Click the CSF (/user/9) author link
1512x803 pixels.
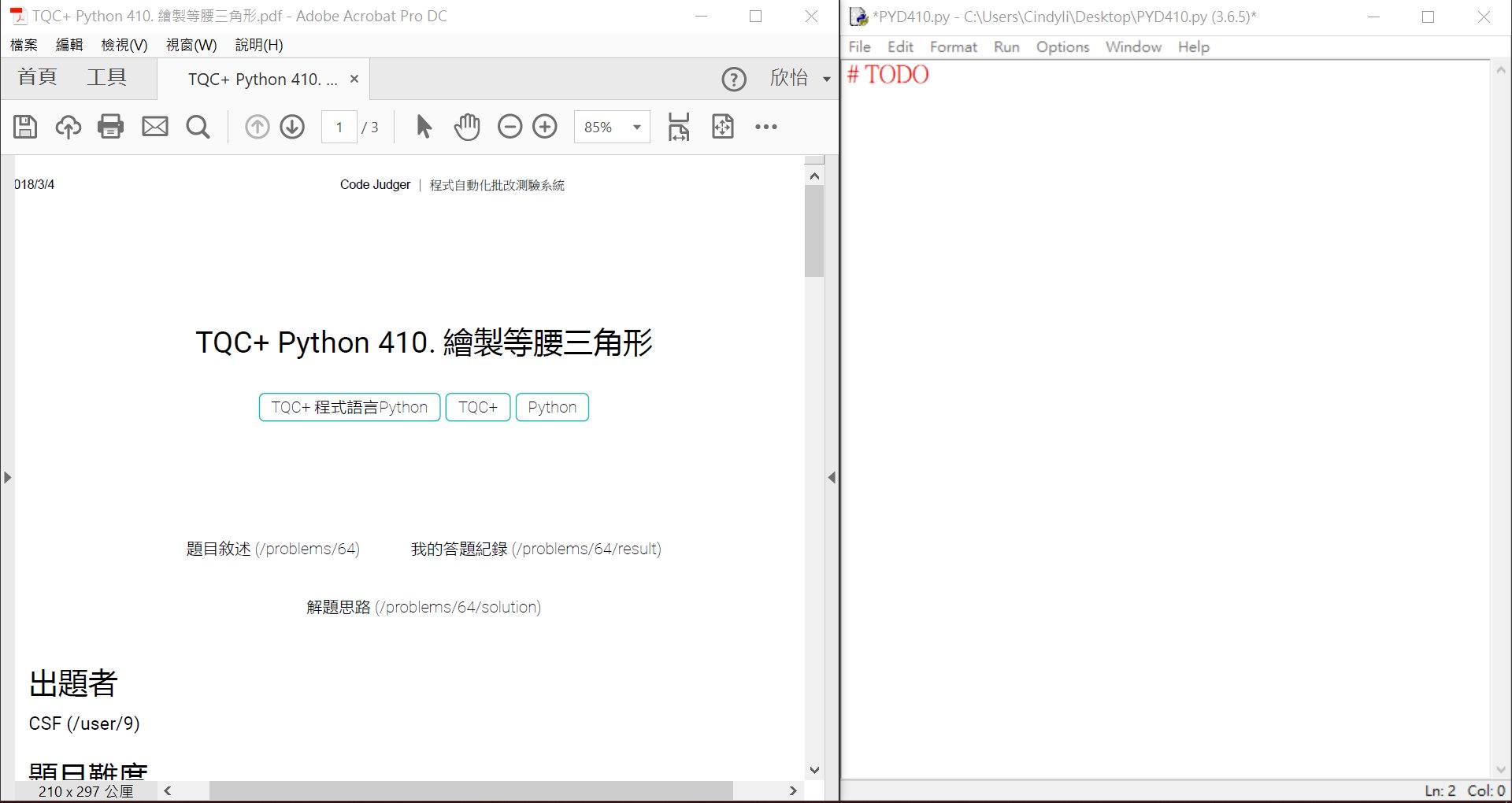pos(84,723)
